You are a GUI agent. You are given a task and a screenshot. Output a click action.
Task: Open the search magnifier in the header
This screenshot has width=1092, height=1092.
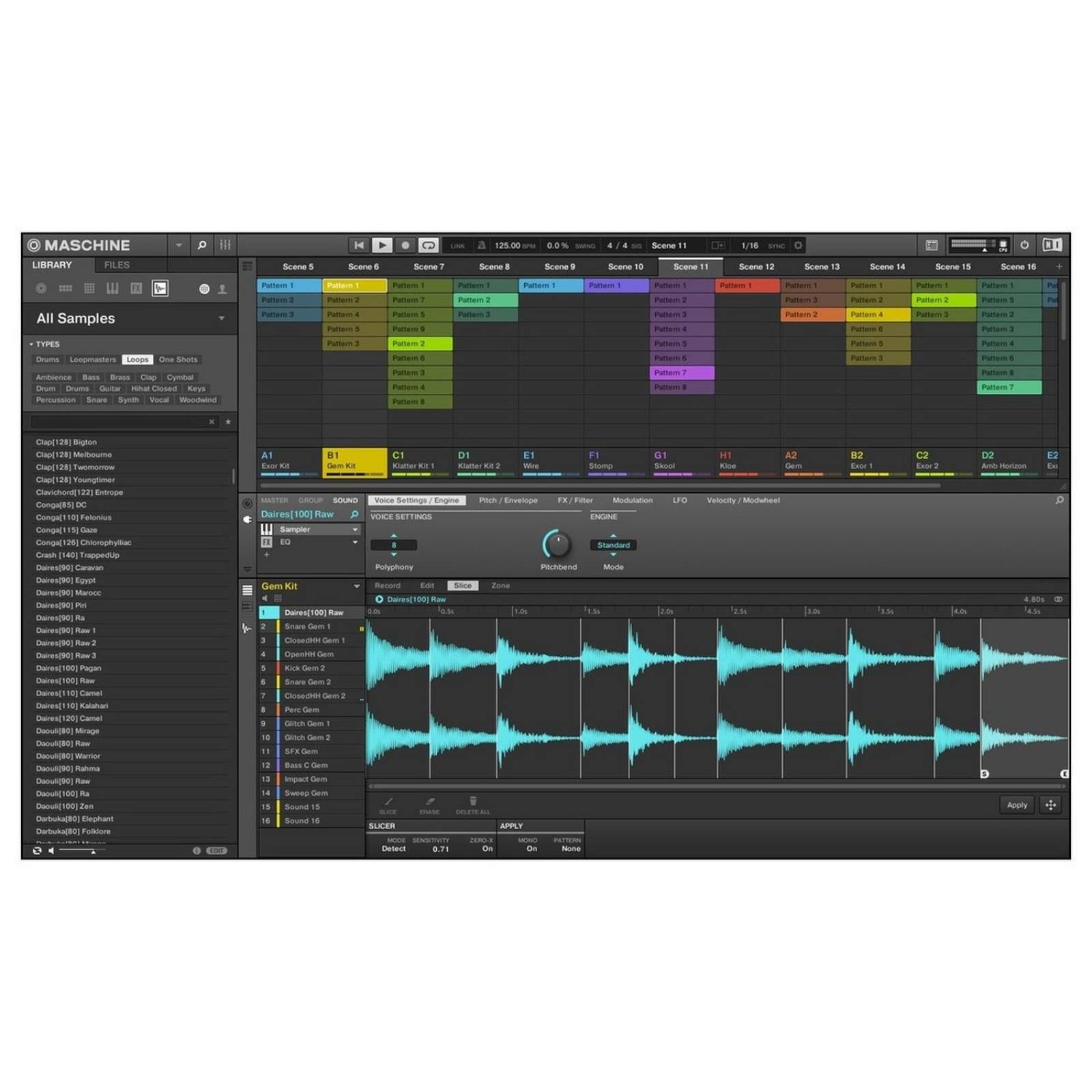[x=202, y=245]
